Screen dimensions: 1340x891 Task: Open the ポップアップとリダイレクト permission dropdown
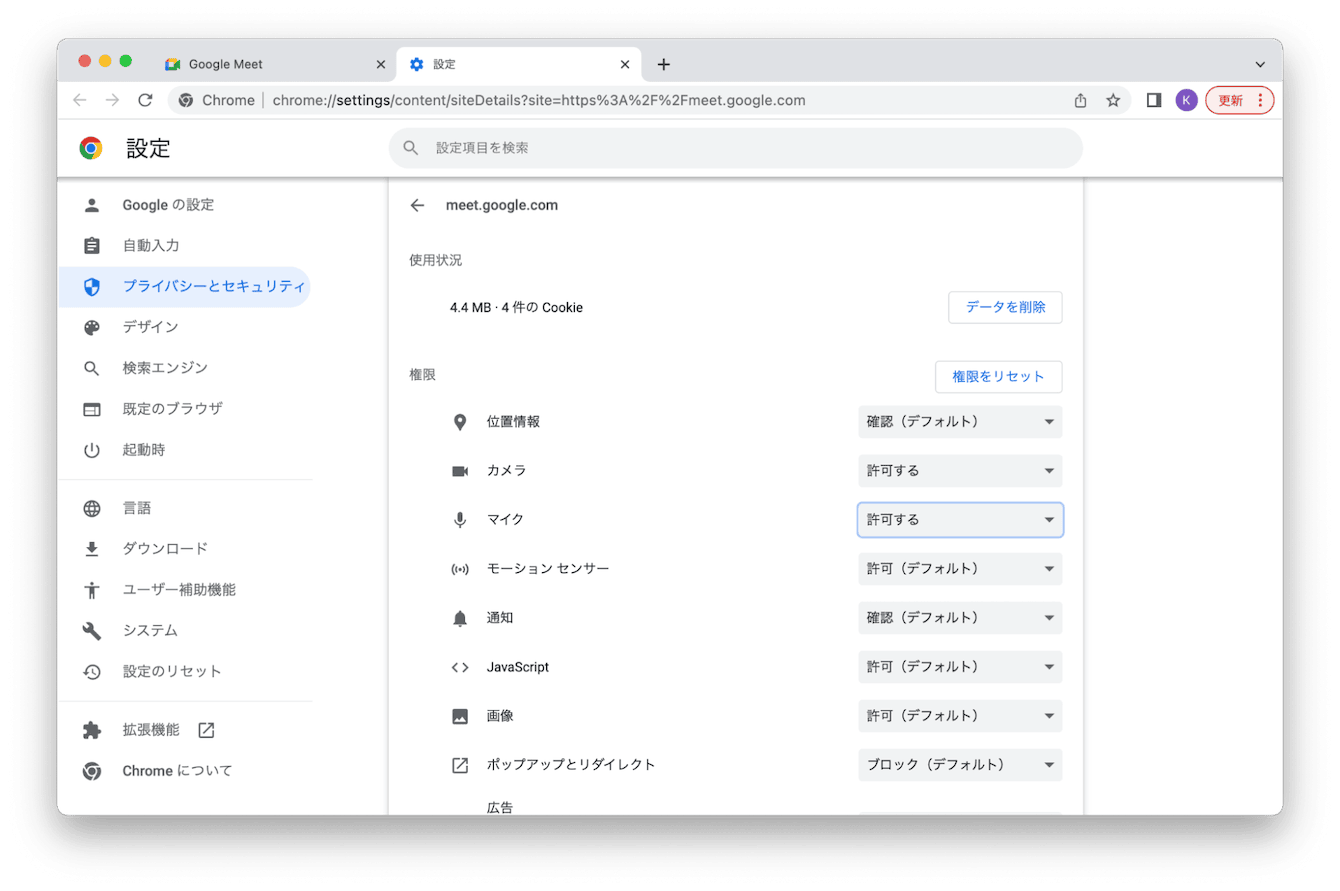click(960, 765)
